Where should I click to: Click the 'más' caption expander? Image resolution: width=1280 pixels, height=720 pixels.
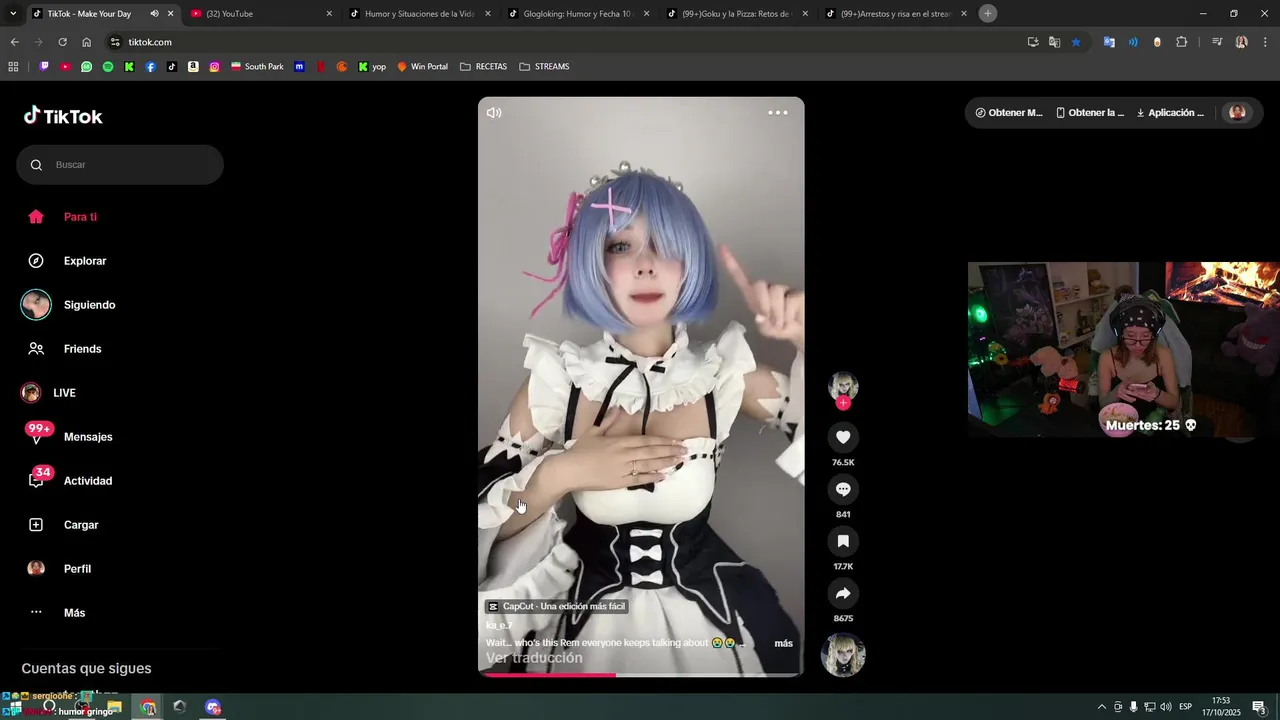pyautogui.click(x=783, y=643)
